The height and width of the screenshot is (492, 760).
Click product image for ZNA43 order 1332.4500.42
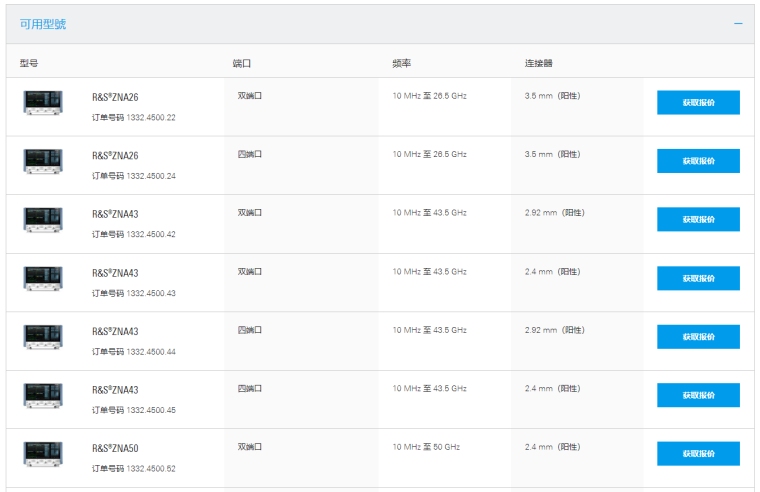pyautogui.click(x=43, y=220)
